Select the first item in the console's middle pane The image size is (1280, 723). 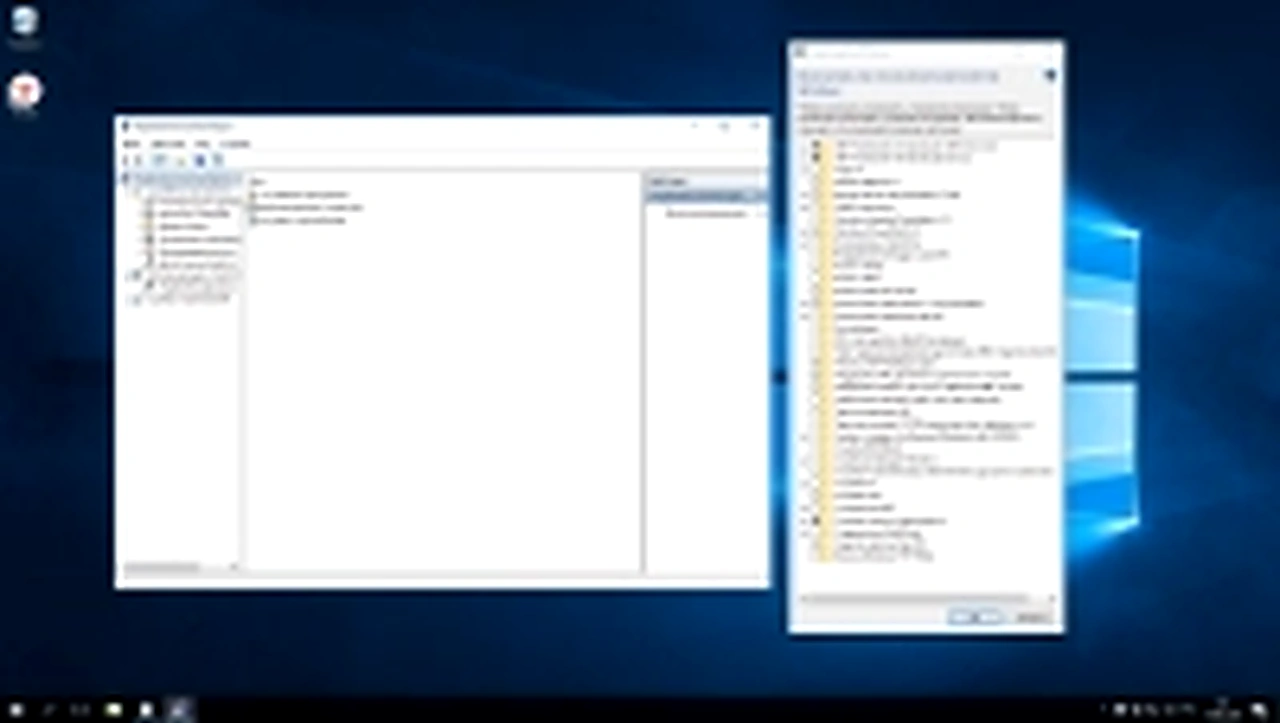(300, 194)
